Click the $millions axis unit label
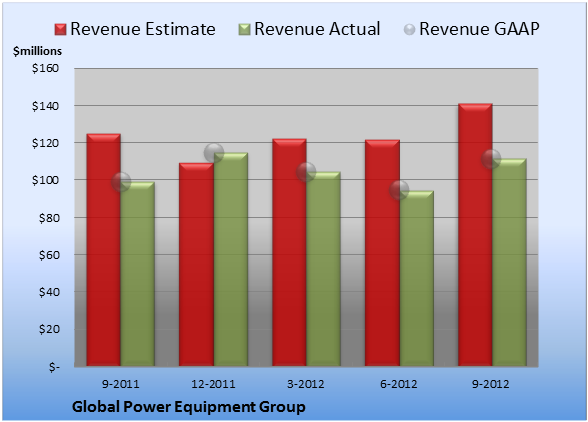The image size is (588, 422). pyautogui.click(x=38, y=51)
